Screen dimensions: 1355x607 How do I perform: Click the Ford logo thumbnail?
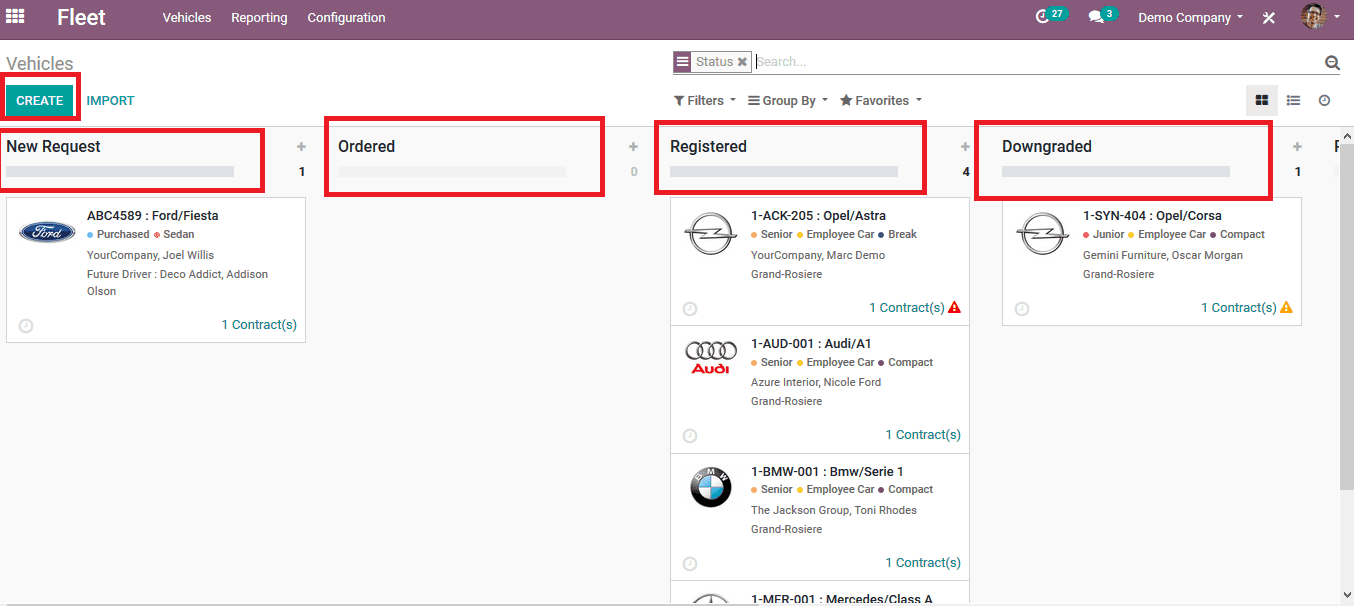47,232
